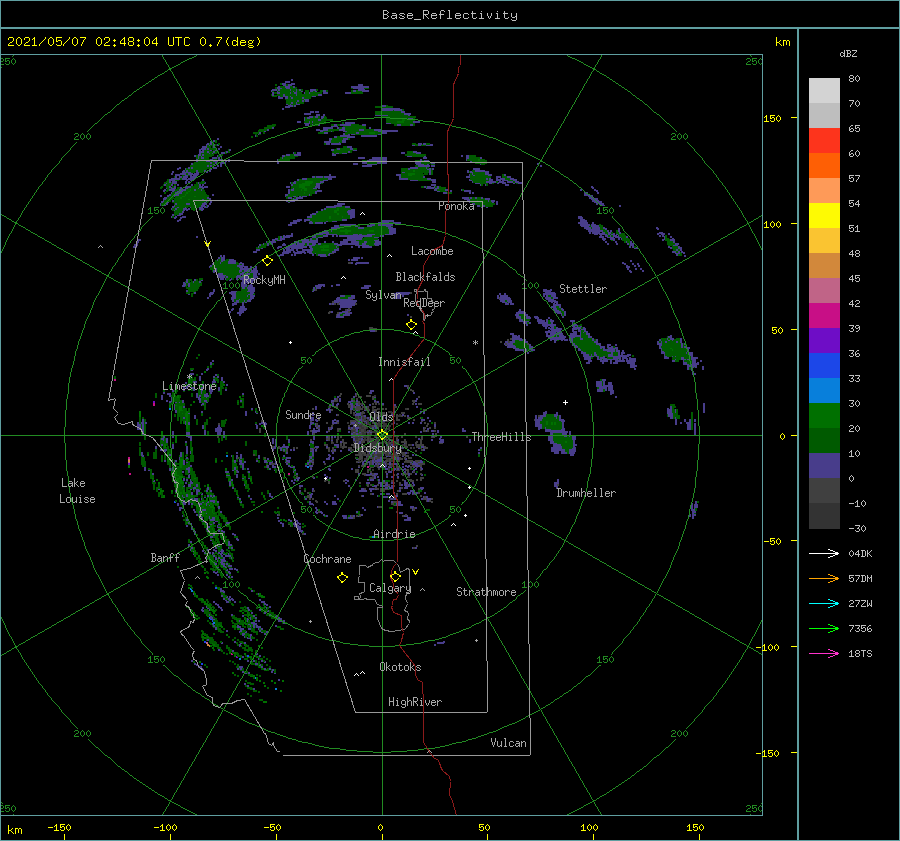Click the -30 dBZ scale value

pyautogui.click(x=857, y=528)
